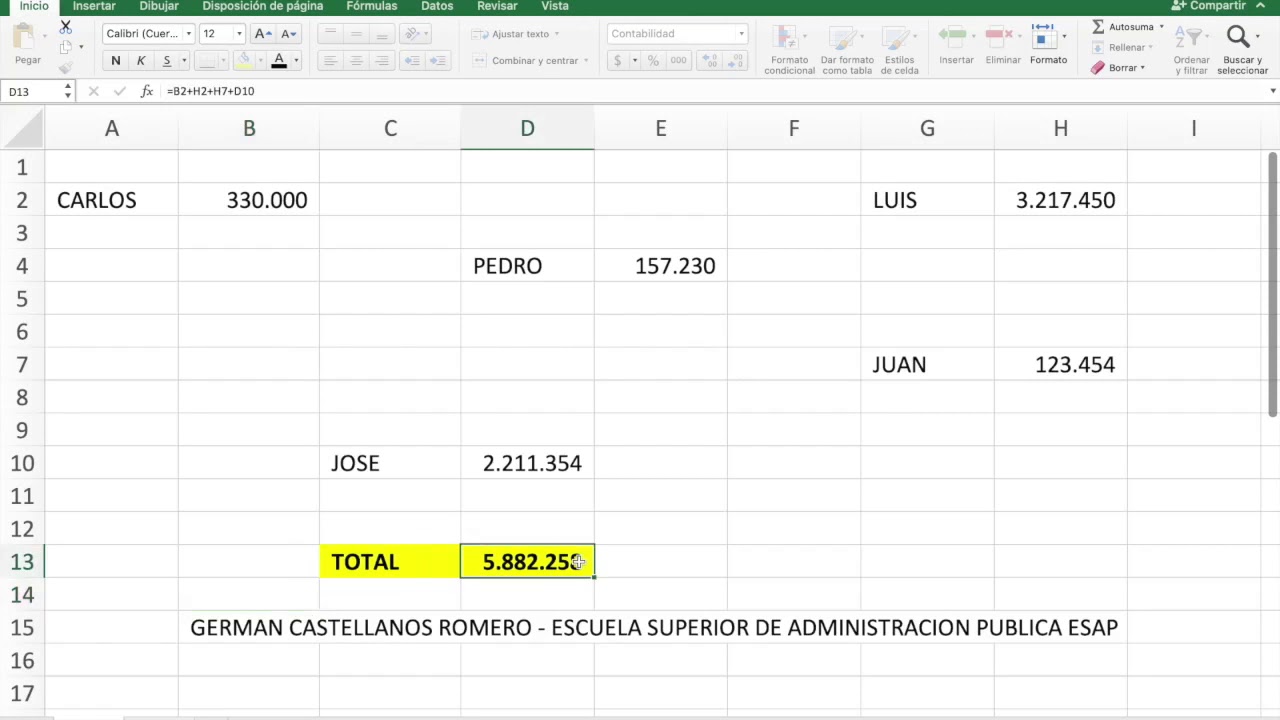The height and width of the screenshot is (720, 1280).
Task: Switch to the Datos tab
Action: point(437,6)
